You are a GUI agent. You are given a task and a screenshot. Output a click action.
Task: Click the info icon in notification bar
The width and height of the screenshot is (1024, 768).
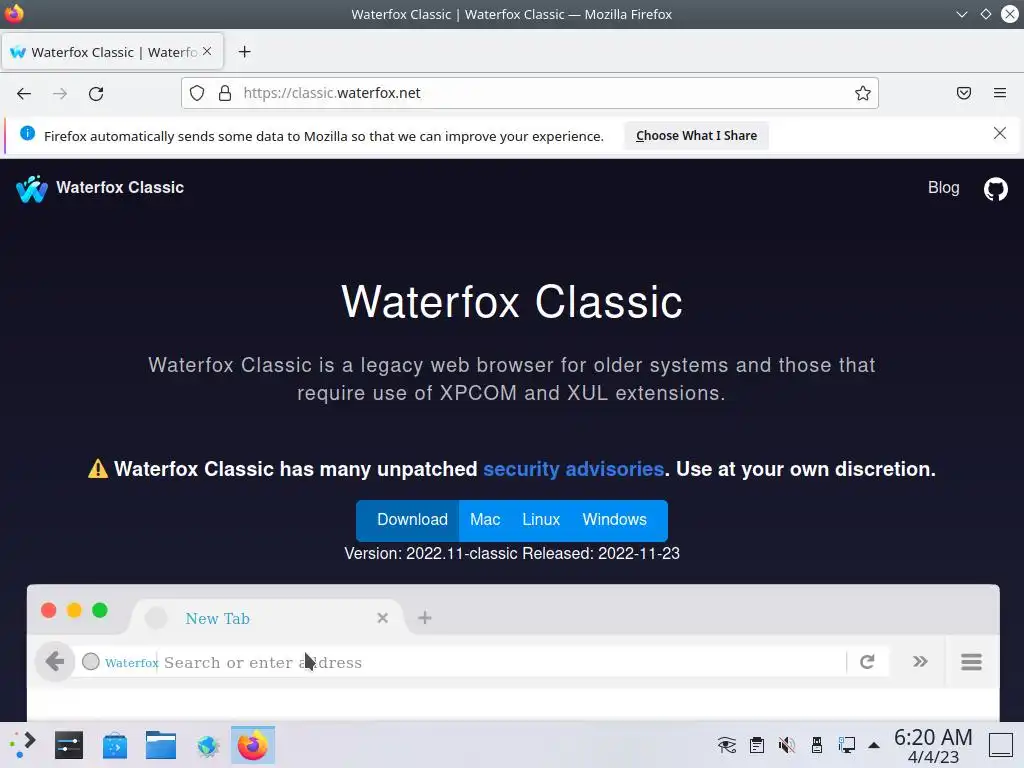pyautogui.click(x=27, y=133)
